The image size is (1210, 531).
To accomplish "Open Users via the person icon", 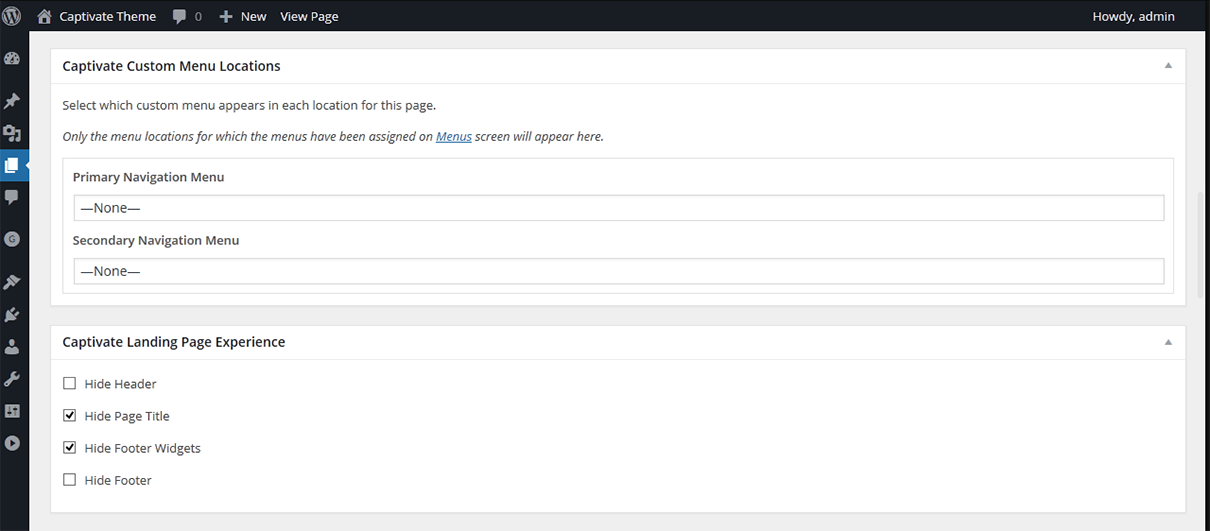I will (12, 347).
